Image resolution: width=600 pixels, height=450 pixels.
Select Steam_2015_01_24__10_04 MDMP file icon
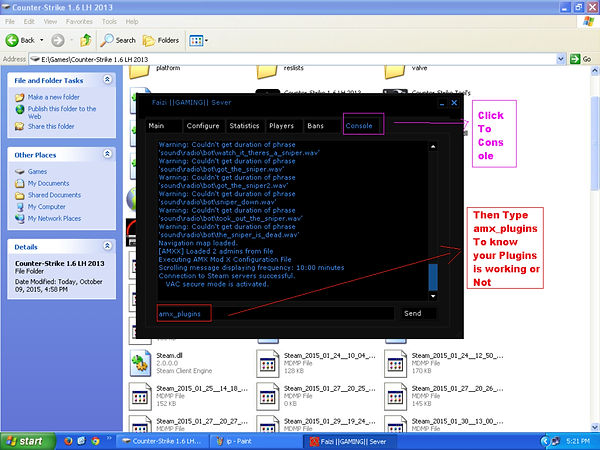(x=267, y=364)
